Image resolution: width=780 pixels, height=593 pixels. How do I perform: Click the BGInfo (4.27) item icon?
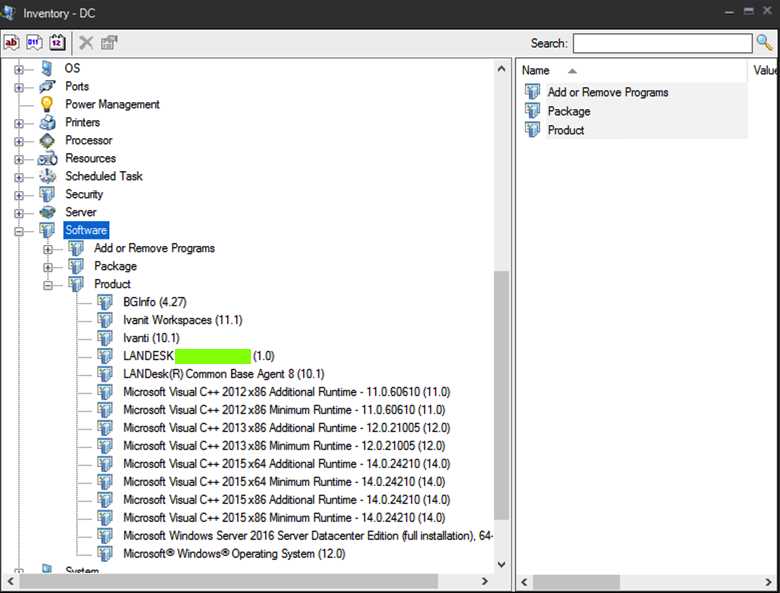pos(105,302)
